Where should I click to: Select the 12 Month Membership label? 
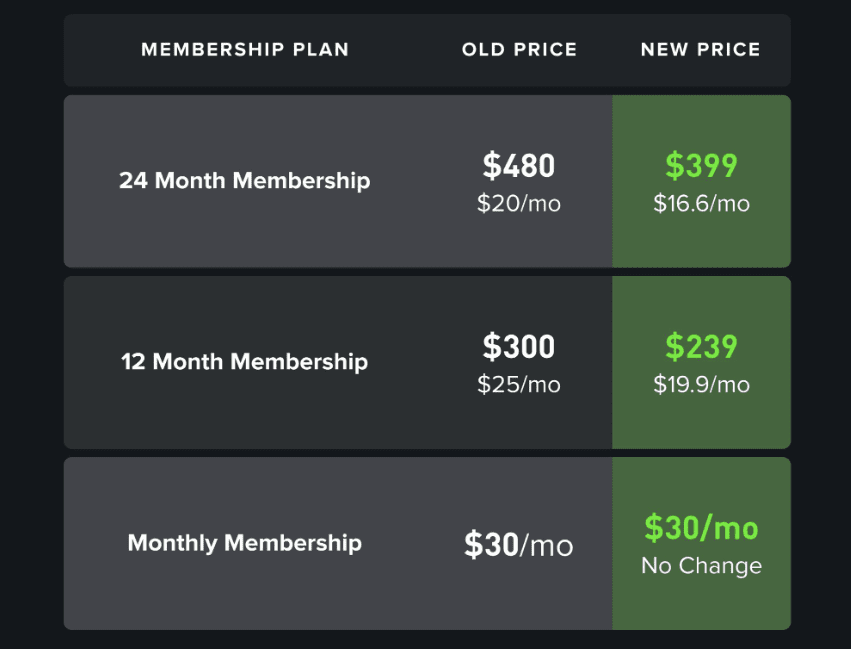click(x=245, y=362)
